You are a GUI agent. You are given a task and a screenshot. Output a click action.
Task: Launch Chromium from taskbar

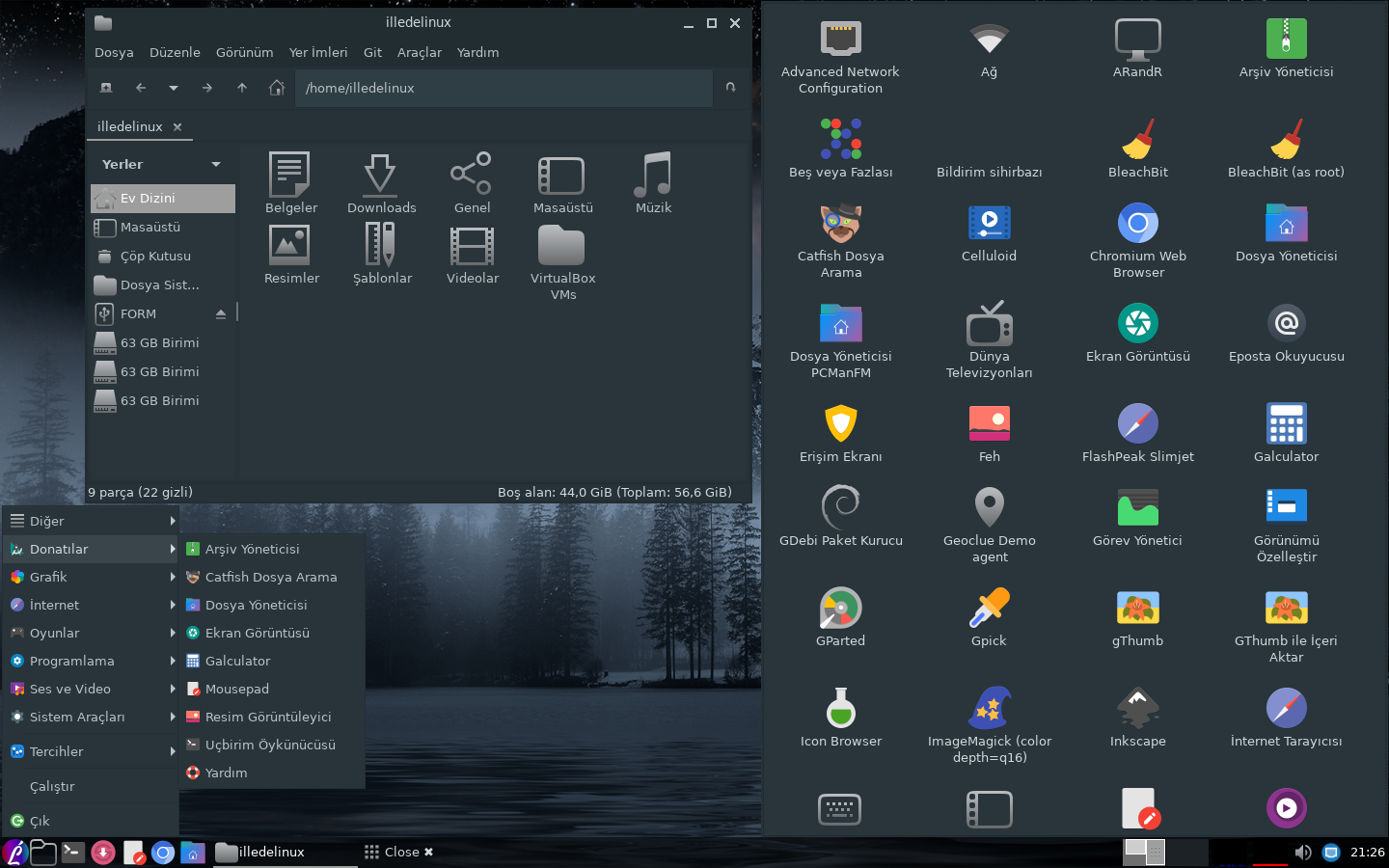click(163, 853)
